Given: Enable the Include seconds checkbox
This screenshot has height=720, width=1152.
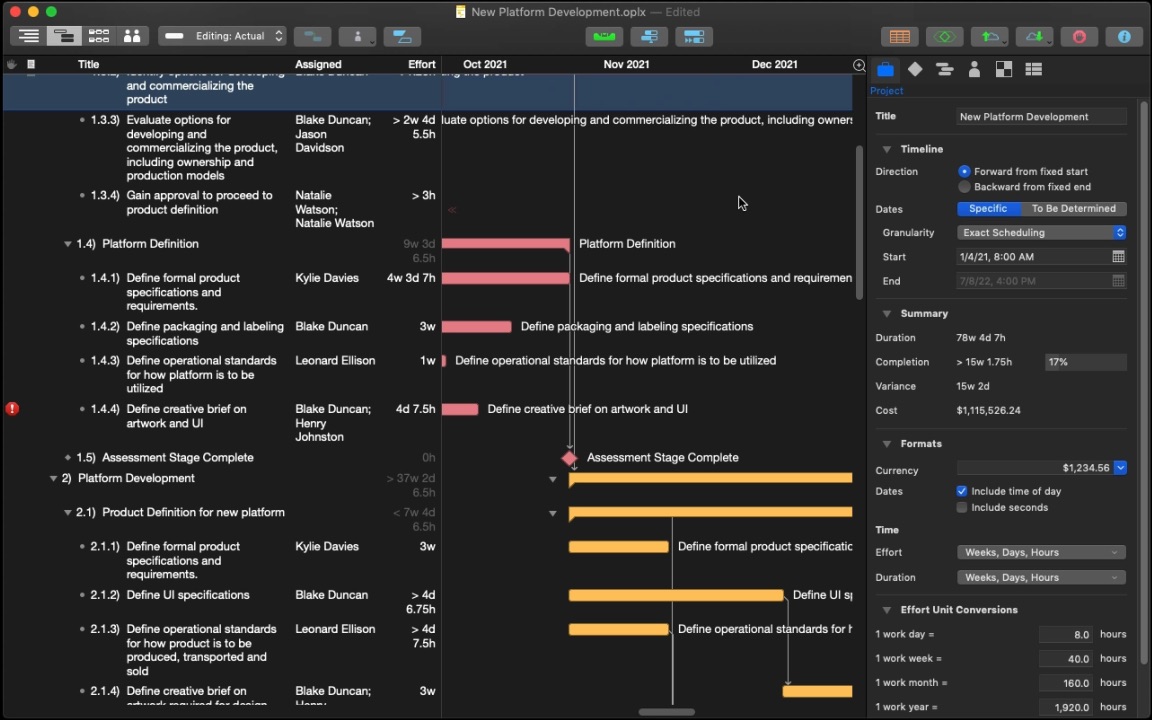Looking at the screenshot, I should [962, 508].
